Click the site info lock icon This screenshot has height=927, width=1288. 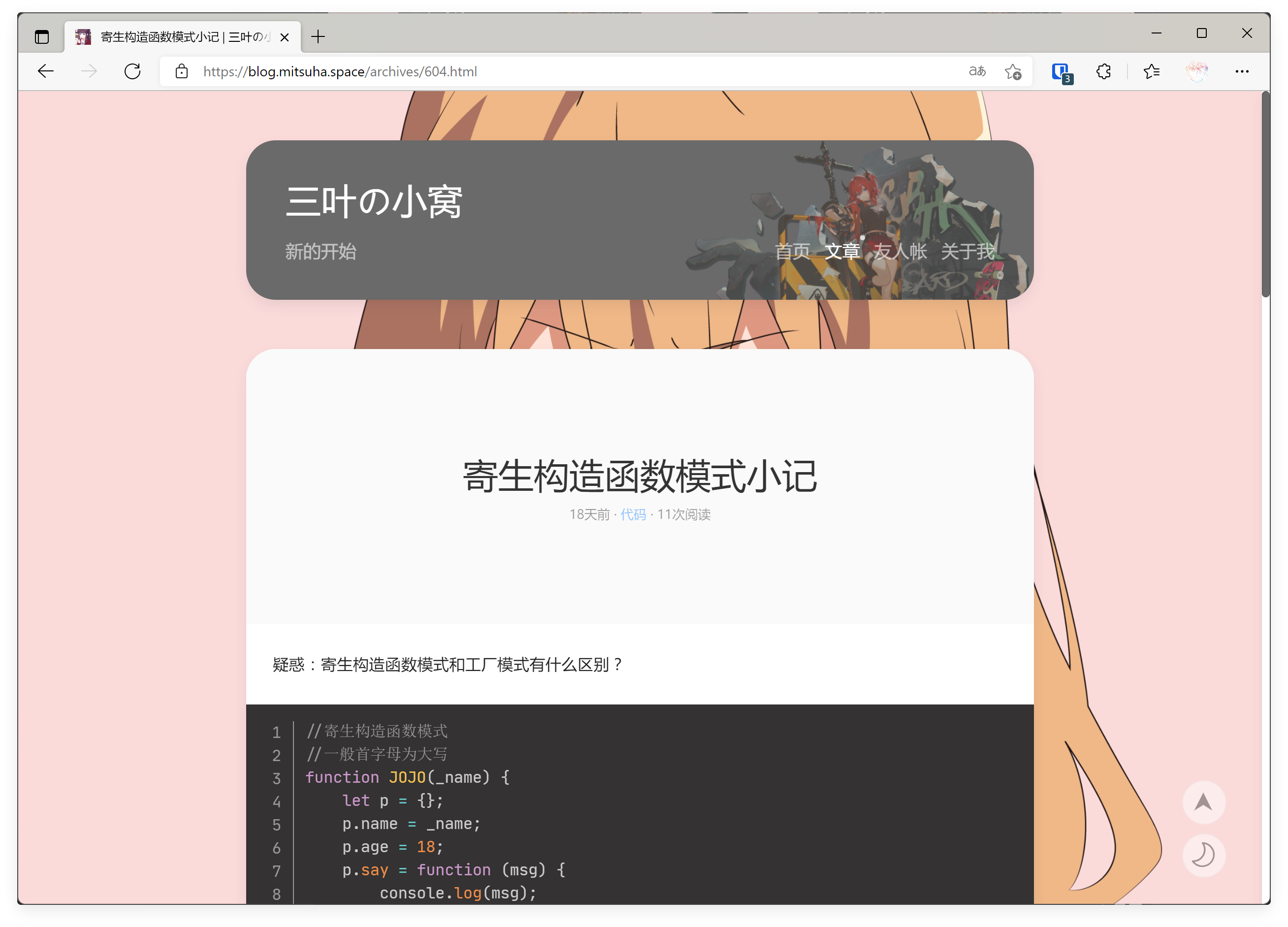(181, 71)
